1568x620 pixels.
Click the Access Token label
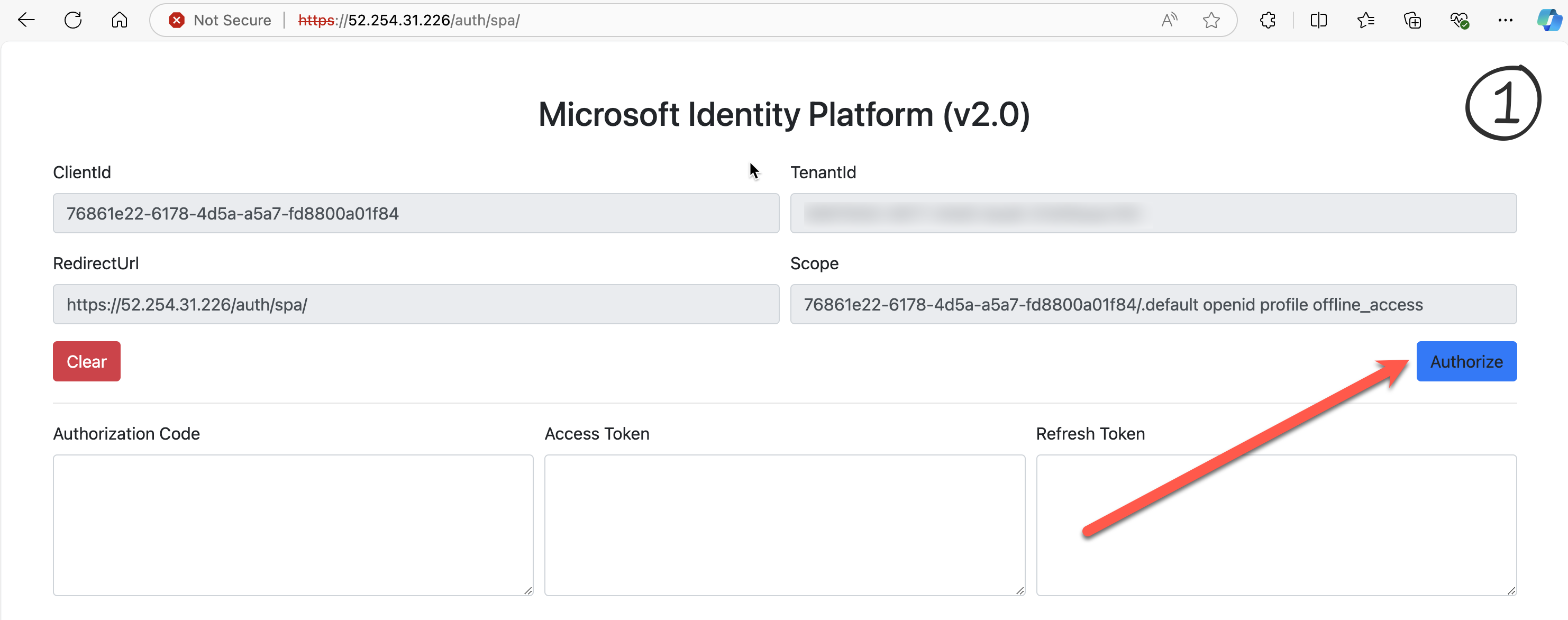tap(597, 433)
